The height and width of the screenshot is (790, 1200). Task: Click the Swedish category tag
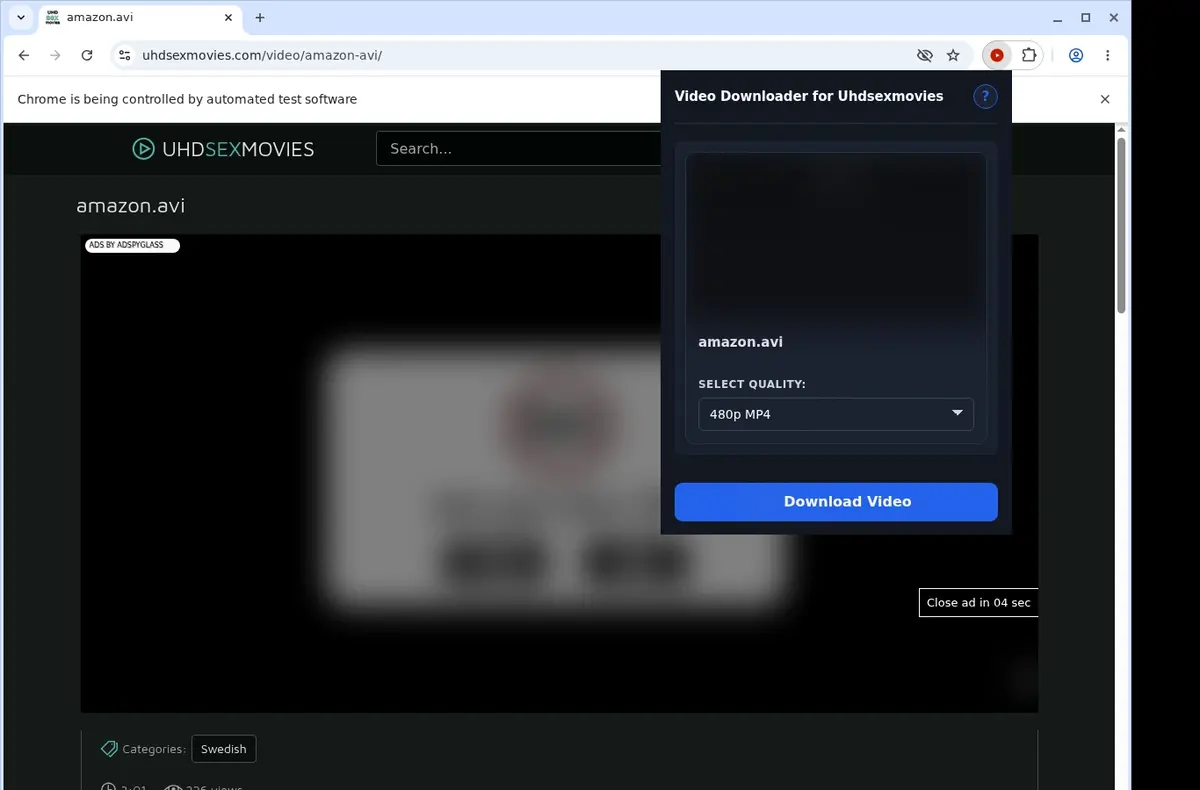(224, 749)
